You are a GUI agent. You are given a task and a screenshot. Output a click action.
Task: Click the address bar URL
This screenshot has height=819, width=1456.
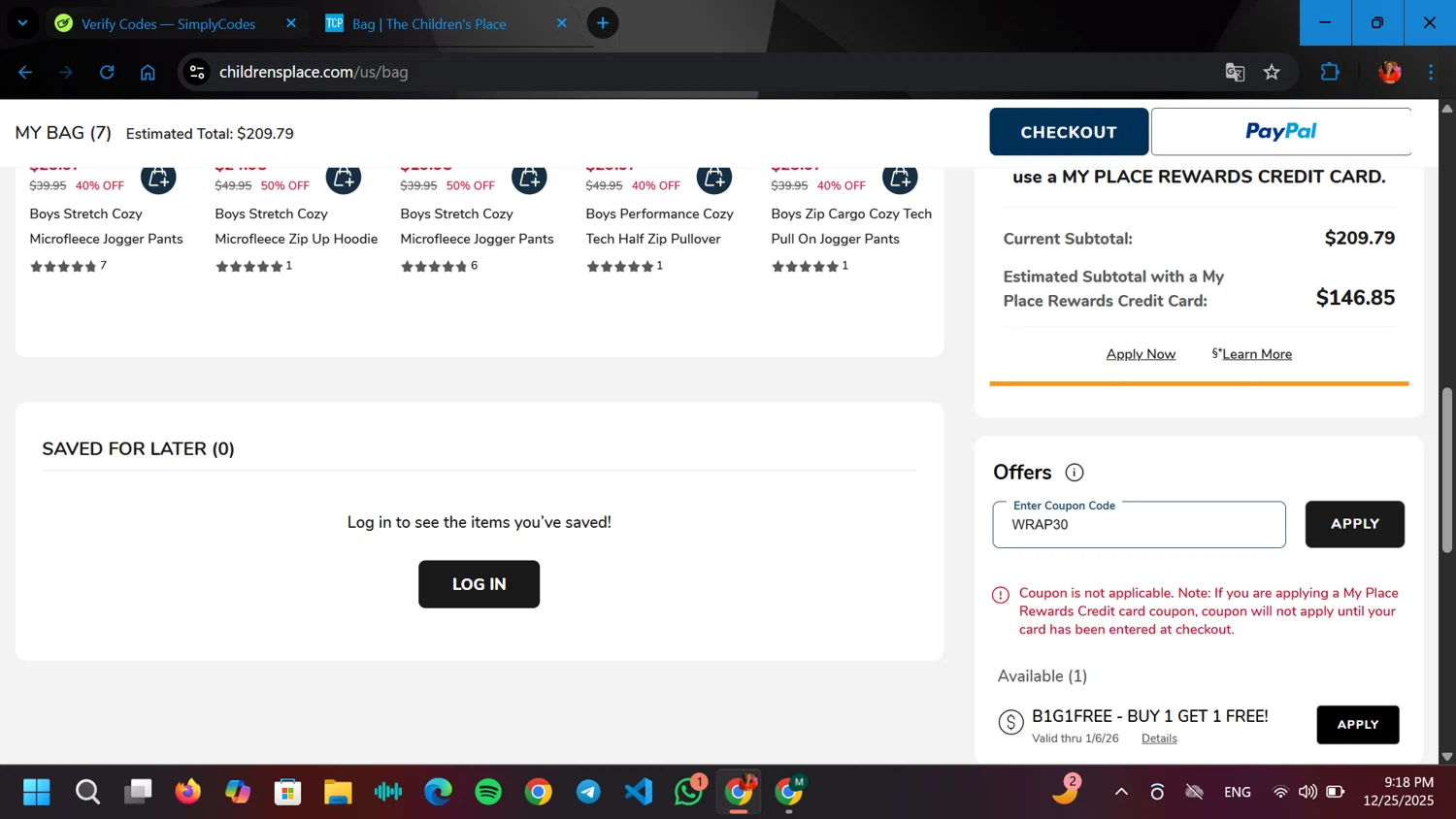tap(314, 72)
